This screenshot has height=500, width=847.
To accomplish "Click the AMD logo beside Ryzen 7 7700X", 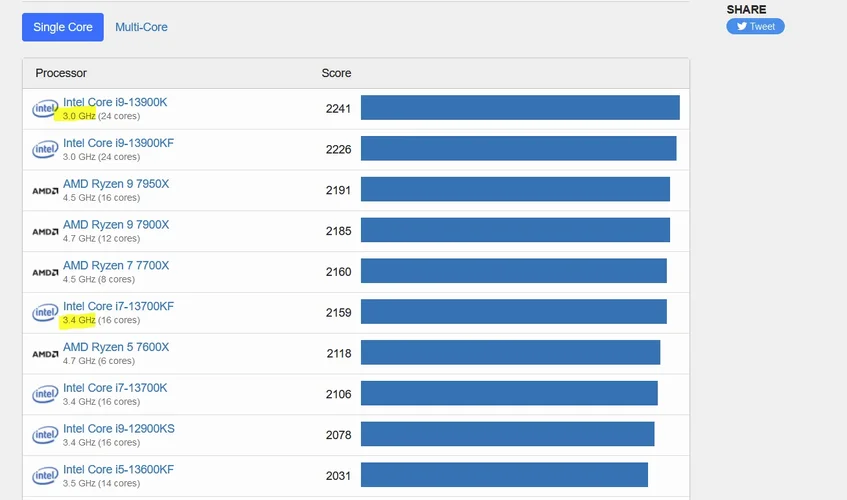I will [45, 272].
